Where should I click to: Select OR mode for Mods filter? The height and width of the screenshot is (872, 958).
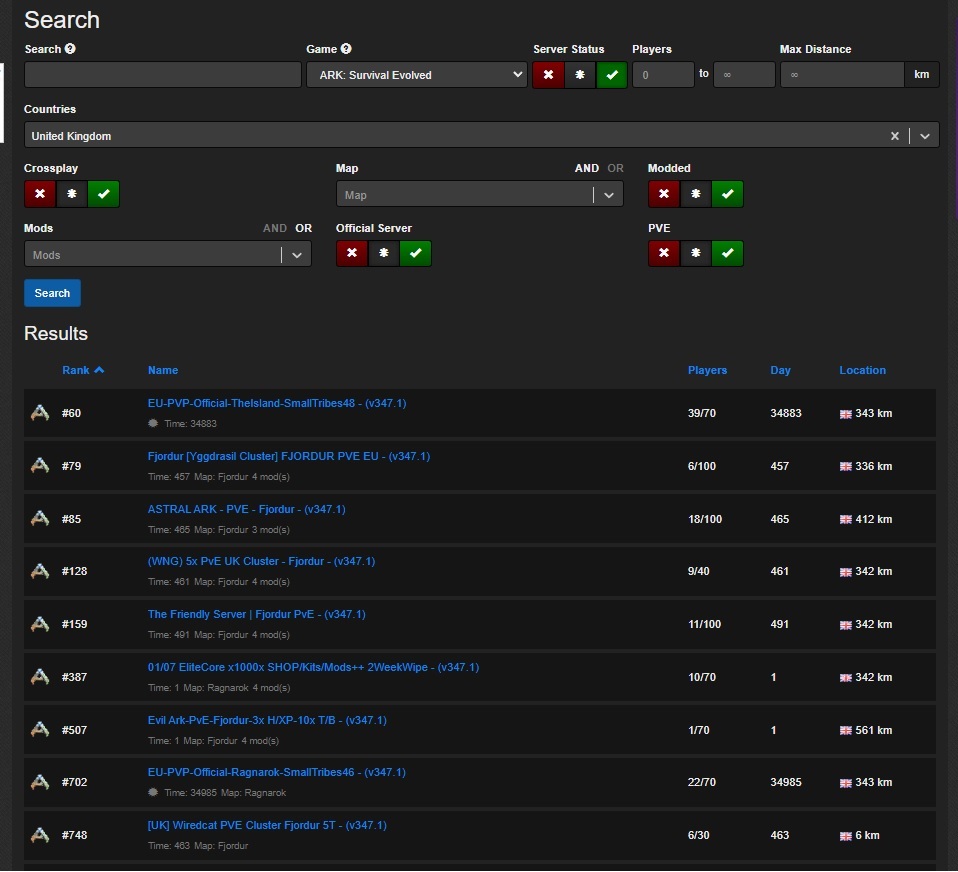click(304, 228)
